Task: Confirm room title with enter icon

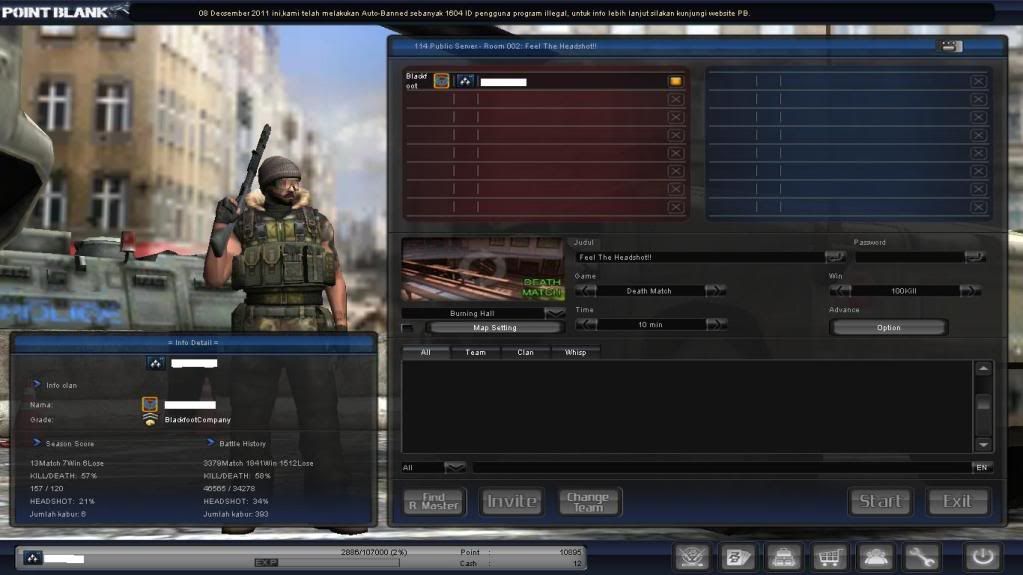Action: 834,257
